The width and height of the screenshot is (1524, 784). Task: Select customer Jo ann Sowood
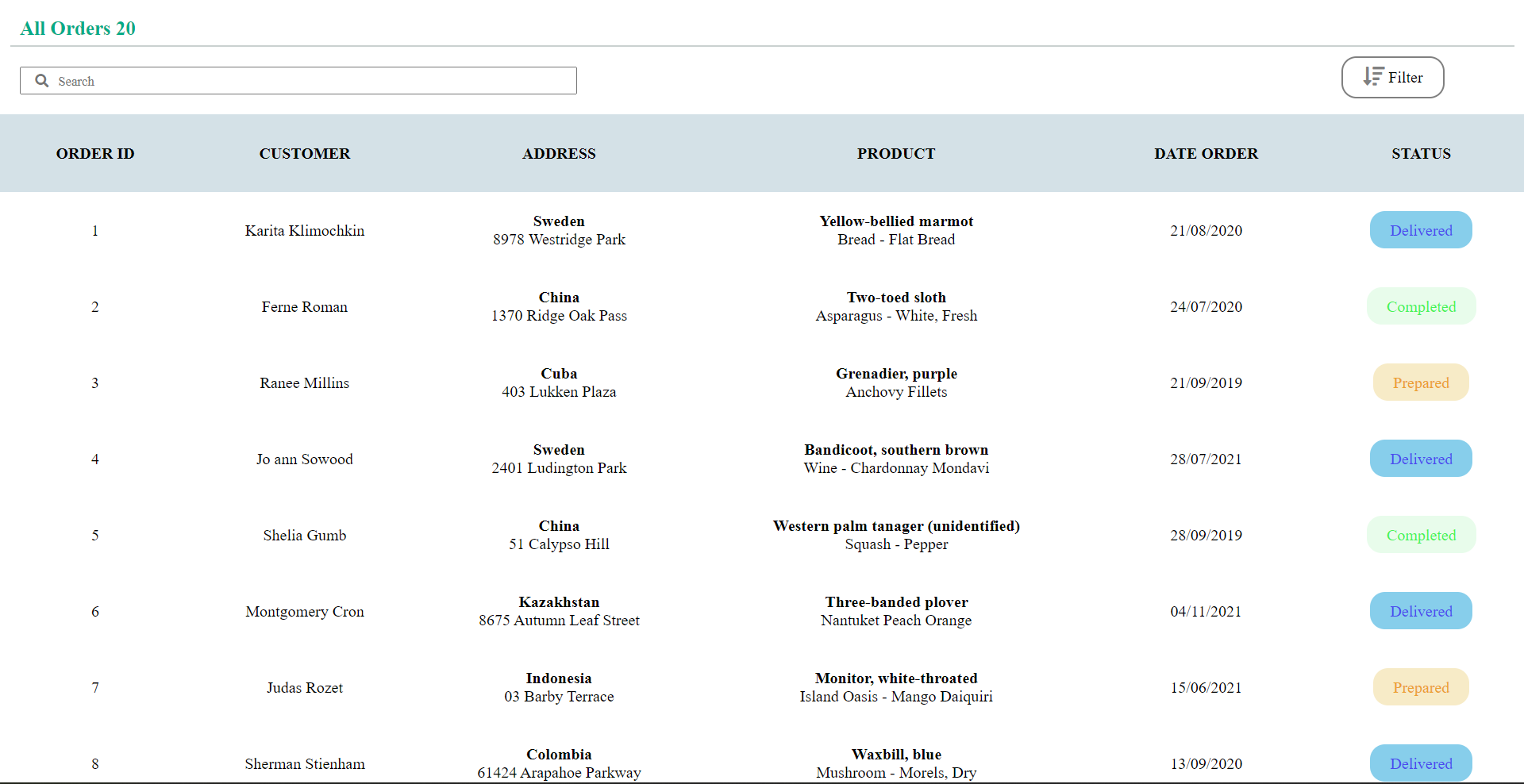[305, 459]
